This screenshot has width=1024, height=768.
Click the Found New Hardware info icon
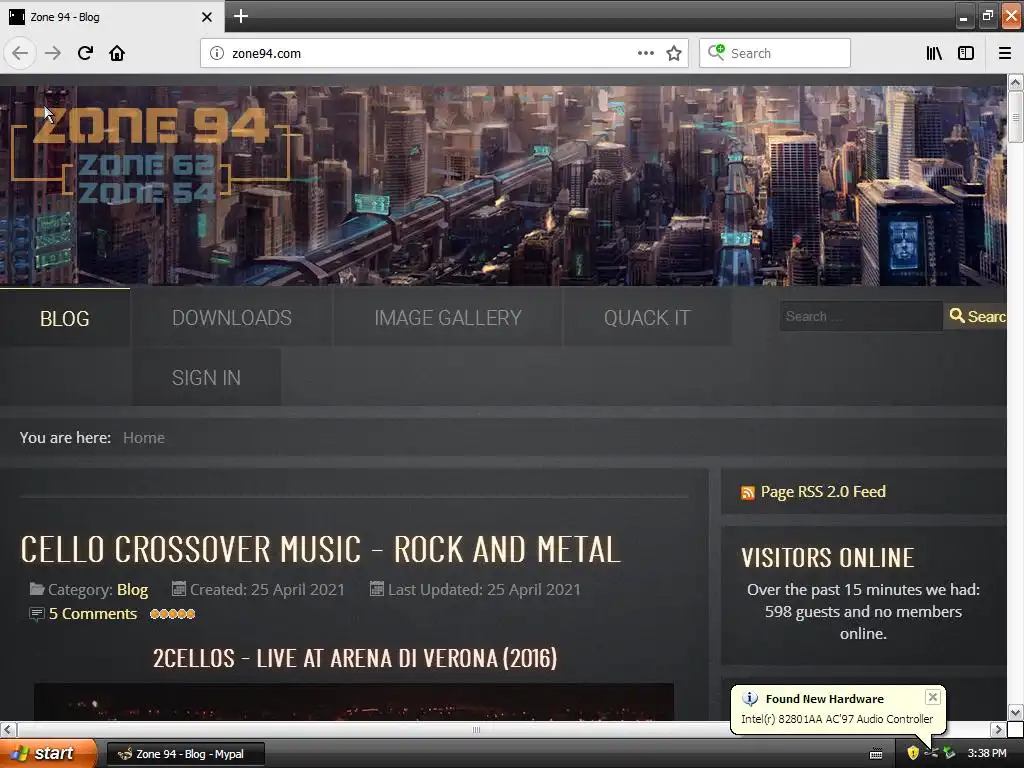(750, 699)
